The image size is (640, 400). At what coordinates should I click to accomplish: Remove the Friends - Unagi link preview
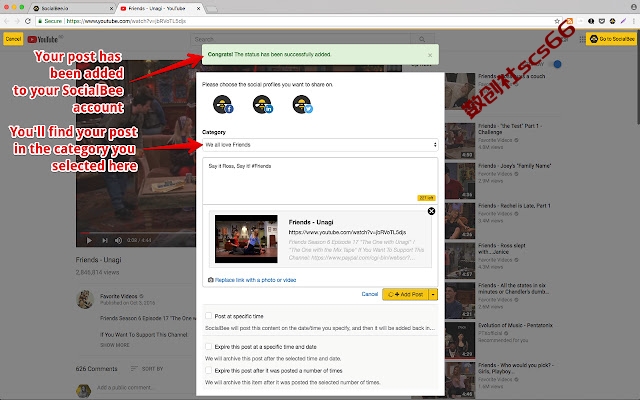431,211
